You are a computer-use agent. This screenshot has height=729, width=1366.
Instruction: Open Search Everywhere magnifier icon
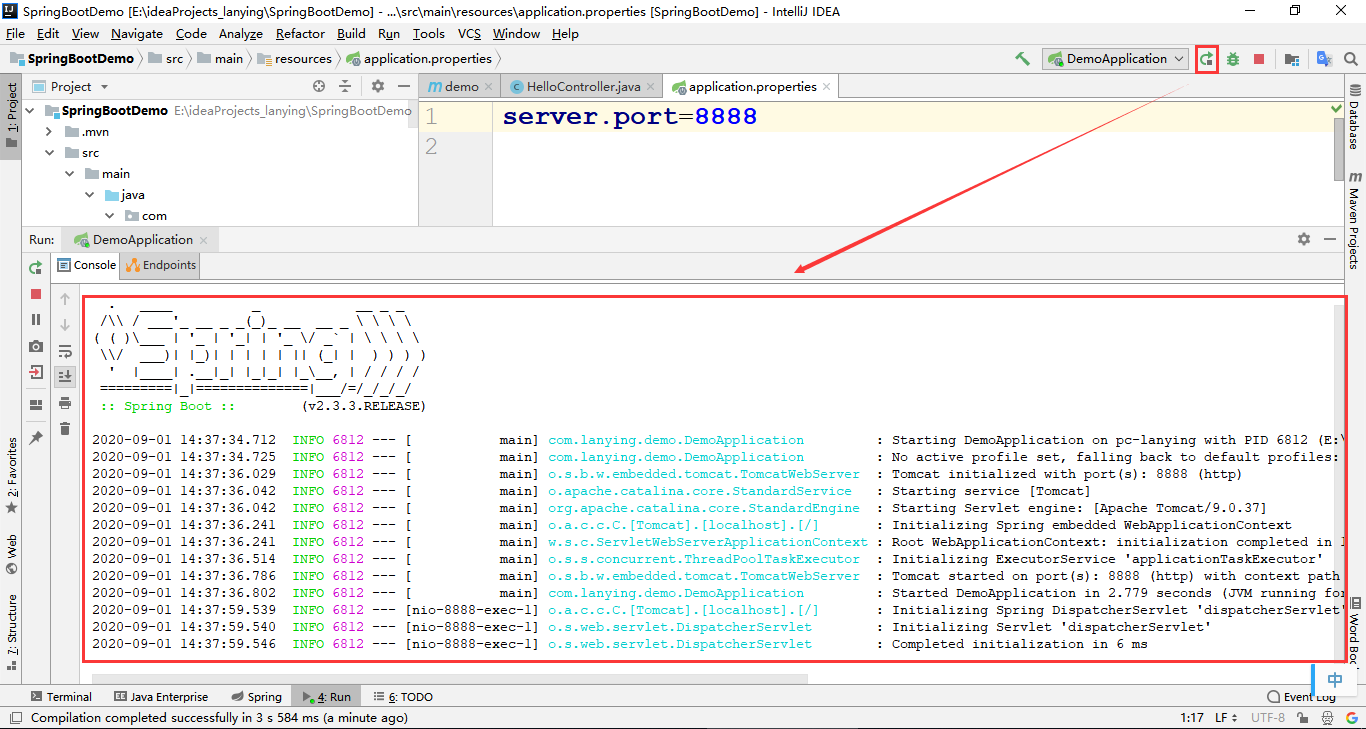(x=1351, y=59)
